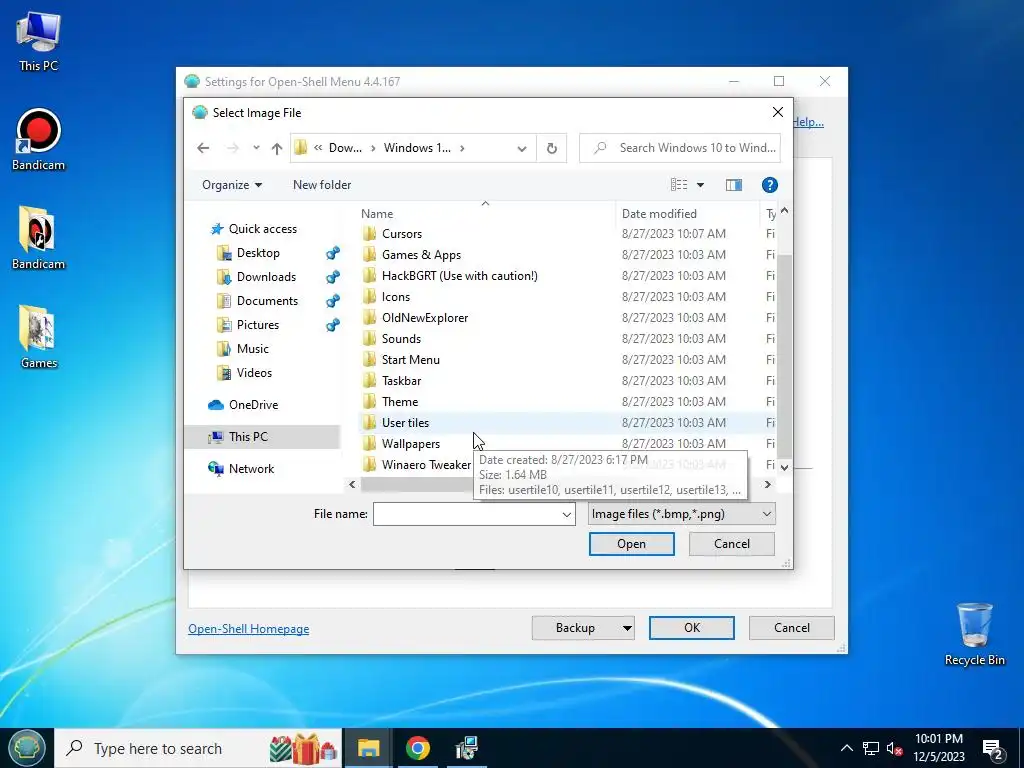Open the Help link in Open-Shell settings
1024x768 pixels.
click(x=808, y=122)
